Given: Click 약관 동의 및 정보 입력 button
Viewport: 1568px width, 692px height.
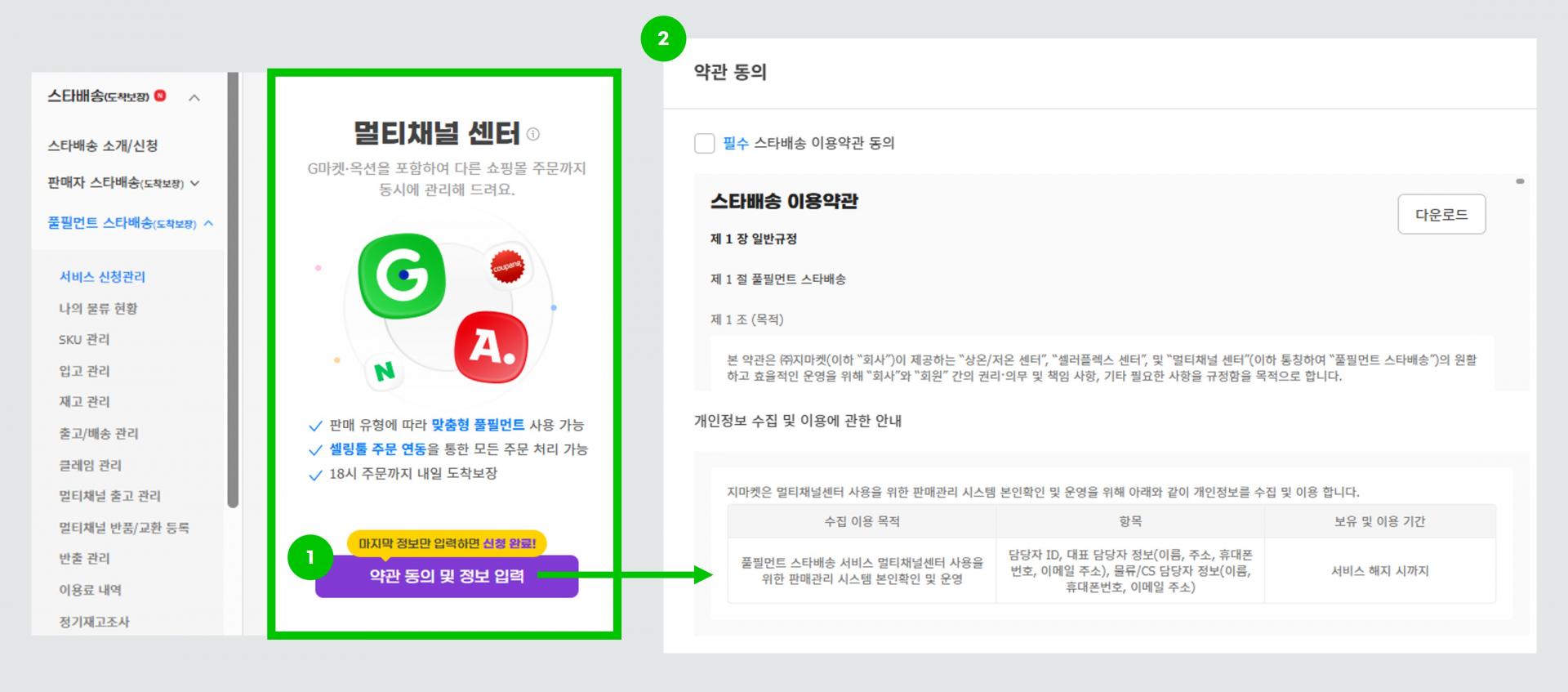Looking at the screenshot, I should point(447,576).
